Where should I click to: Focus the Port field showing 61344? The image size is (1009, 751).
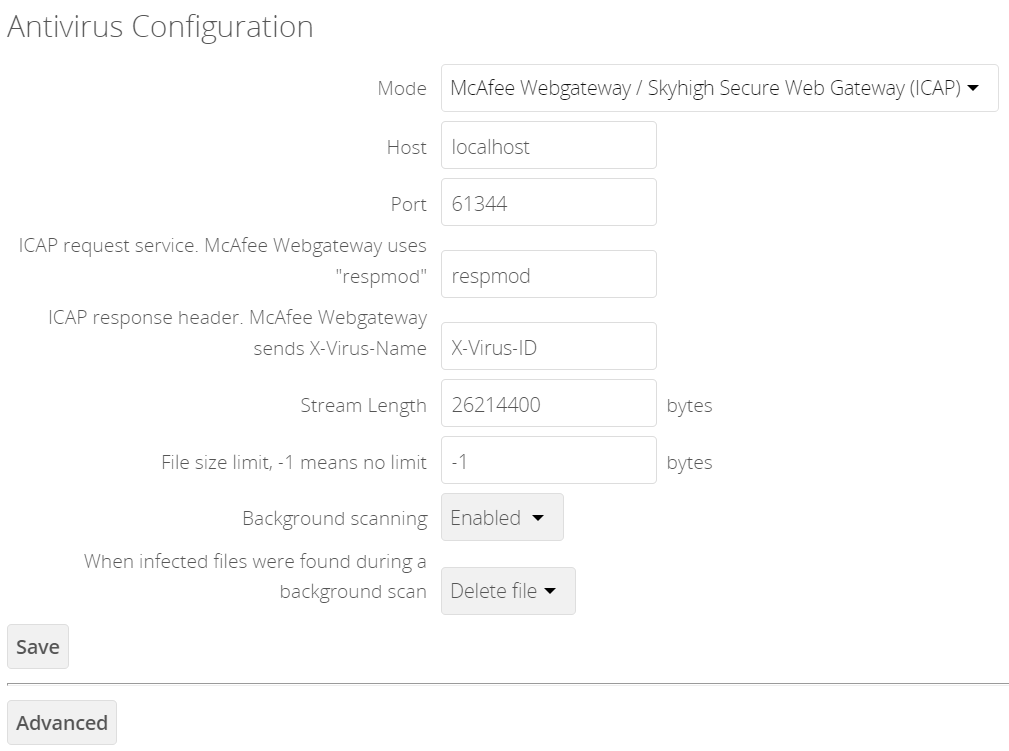point(548,202)
